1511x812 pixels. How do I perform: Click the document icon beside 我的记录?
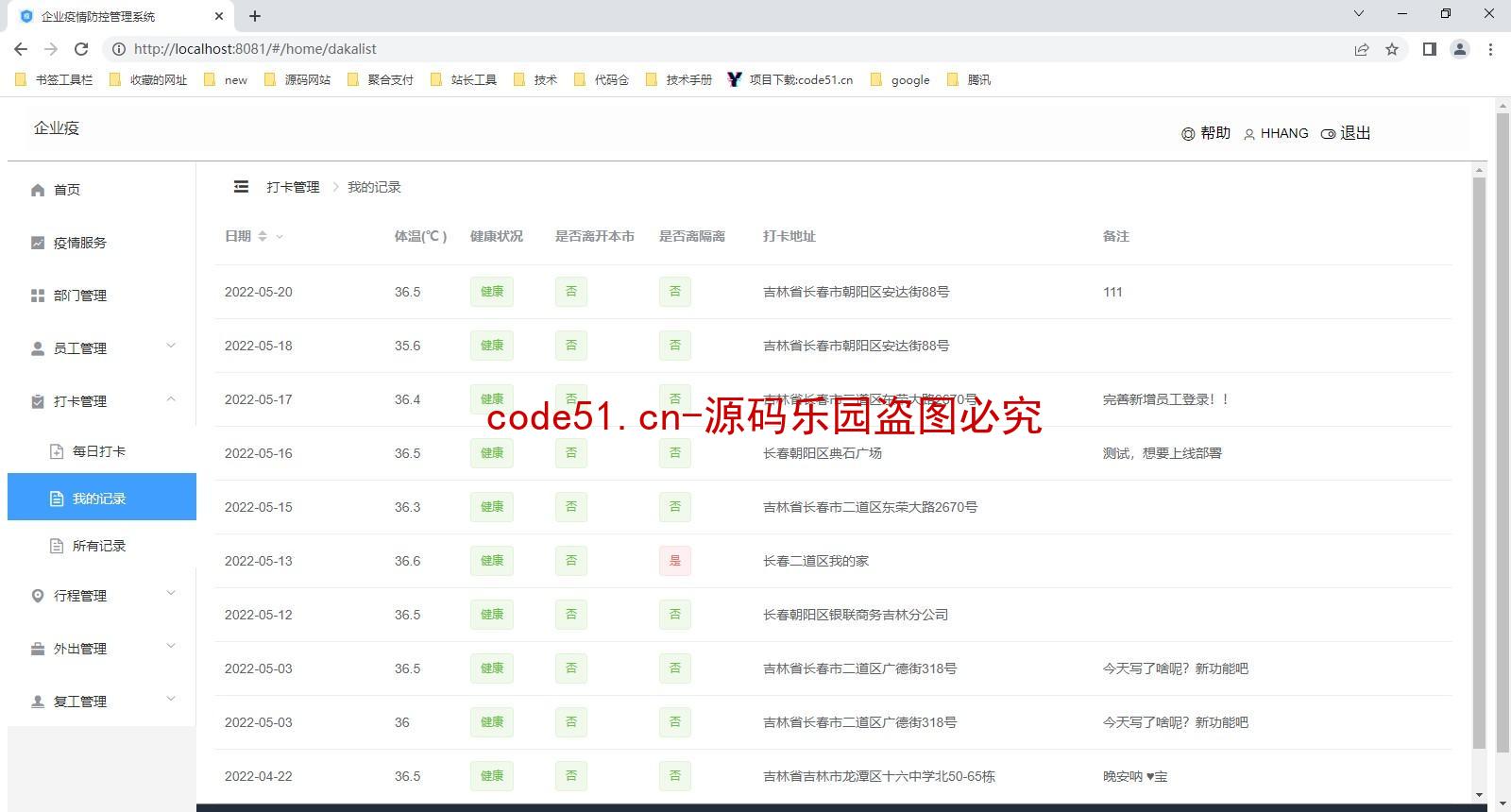[x=57, y=499]
